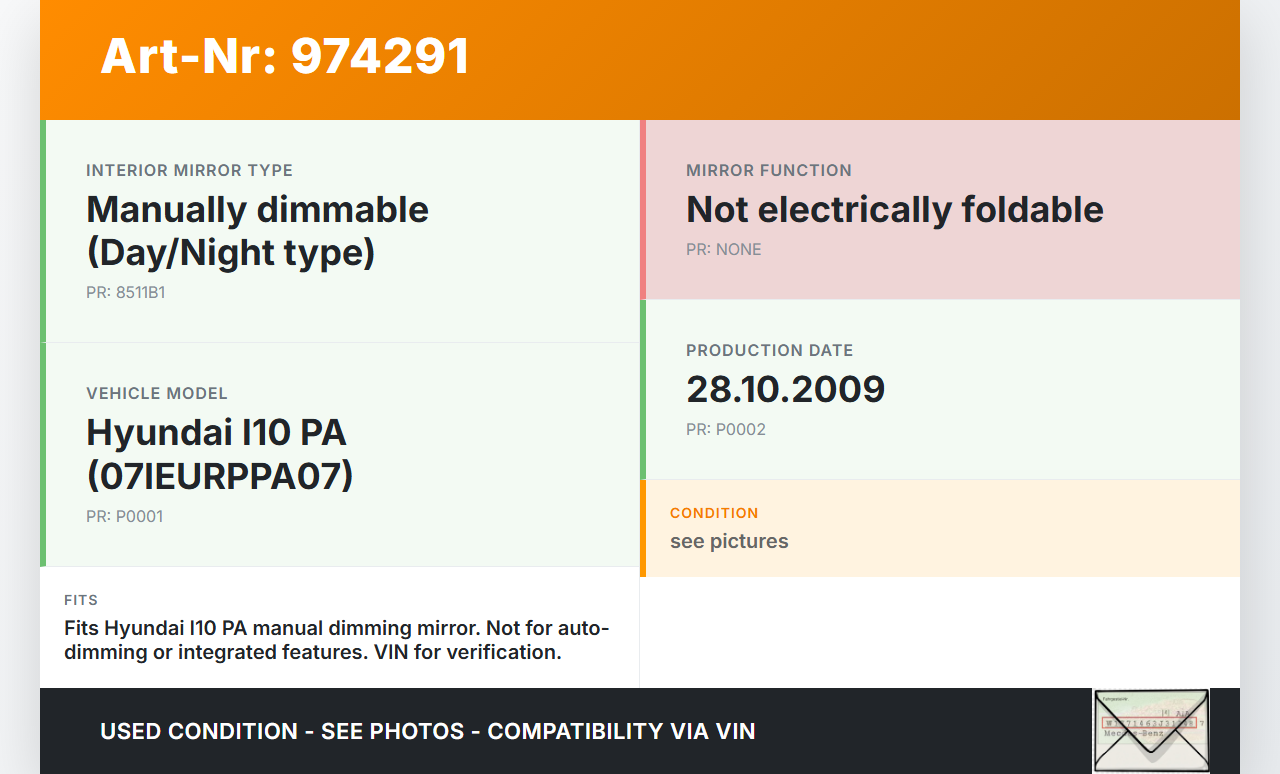This screenshot has height=774, width=1280.
Task: Select the Fits section label
Action: pos(81,600)
